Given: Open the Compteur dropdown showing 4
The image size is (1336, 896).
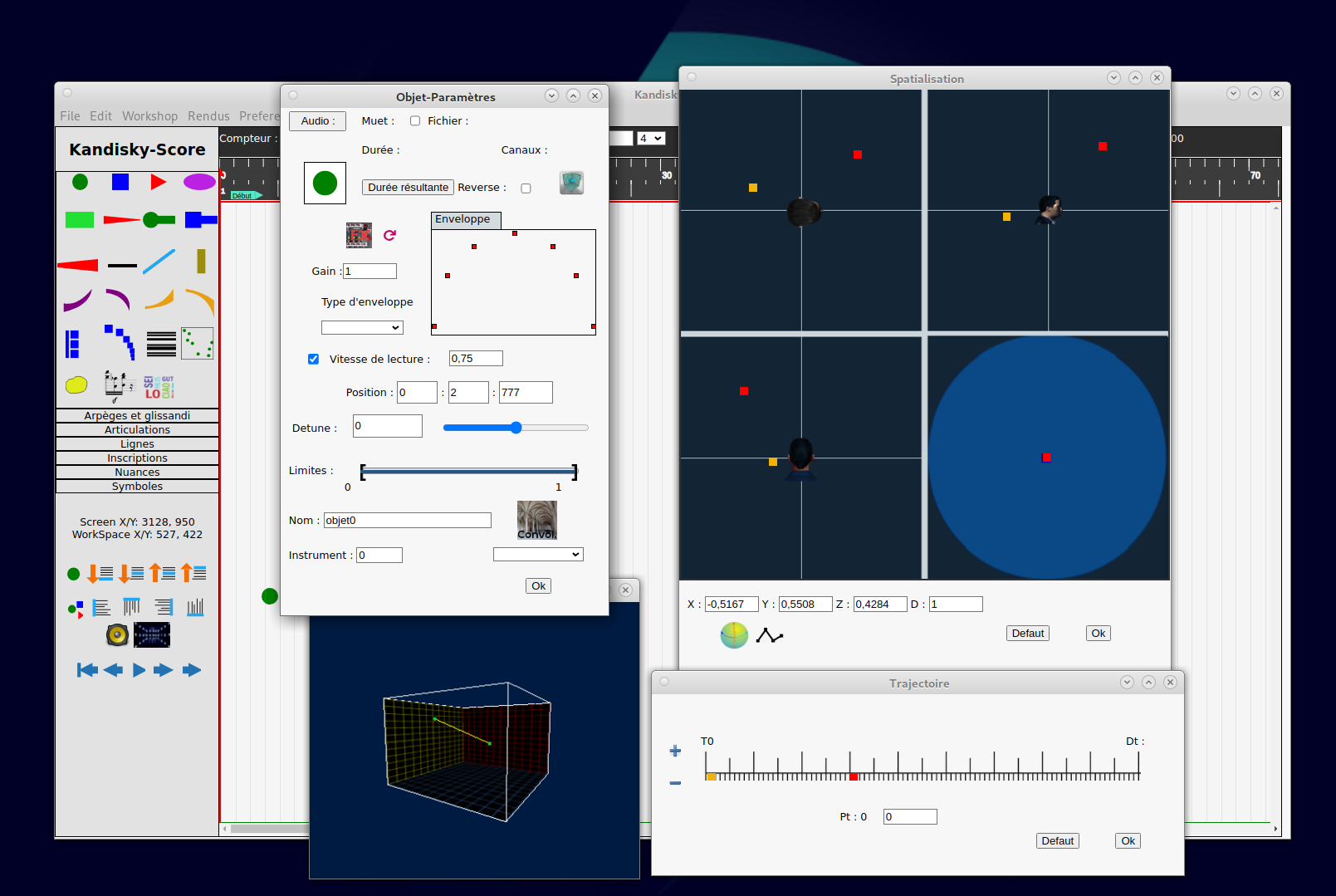Looking at the screenshot, I should coord(651,139).
